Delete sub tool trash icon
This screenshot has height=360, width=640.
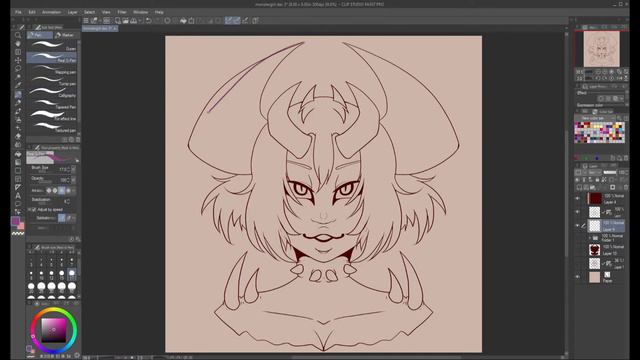[78, 140]
